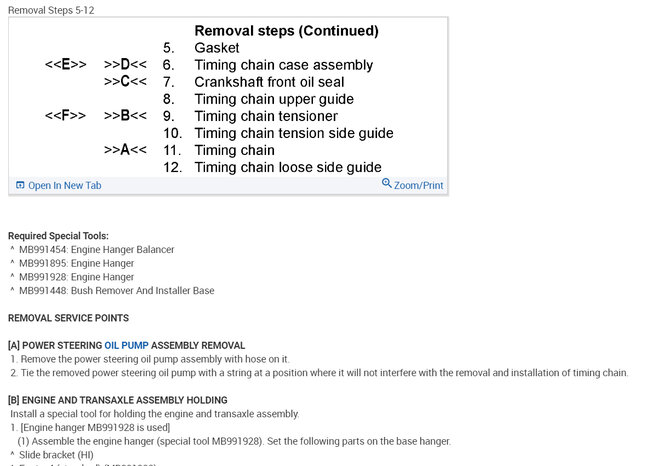The height and width of the screenshot is (466, 650).
Task: Click the <<F>> service point marker
Action: [66, 116]
